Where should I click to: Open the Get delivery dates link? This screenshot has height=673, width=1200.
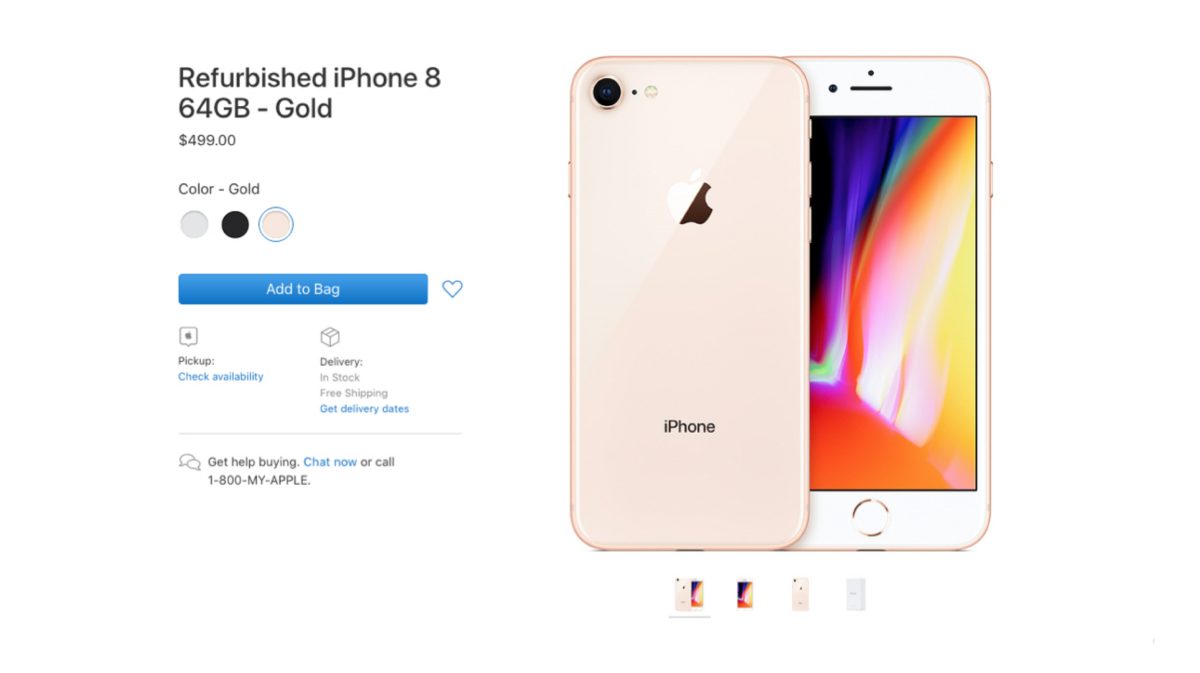(364, 409)
